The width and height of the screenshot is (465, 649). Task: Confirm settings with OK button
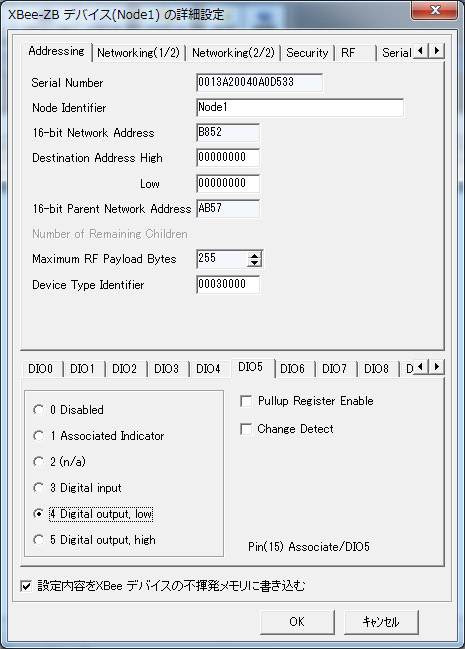click(x=297, y=622)
